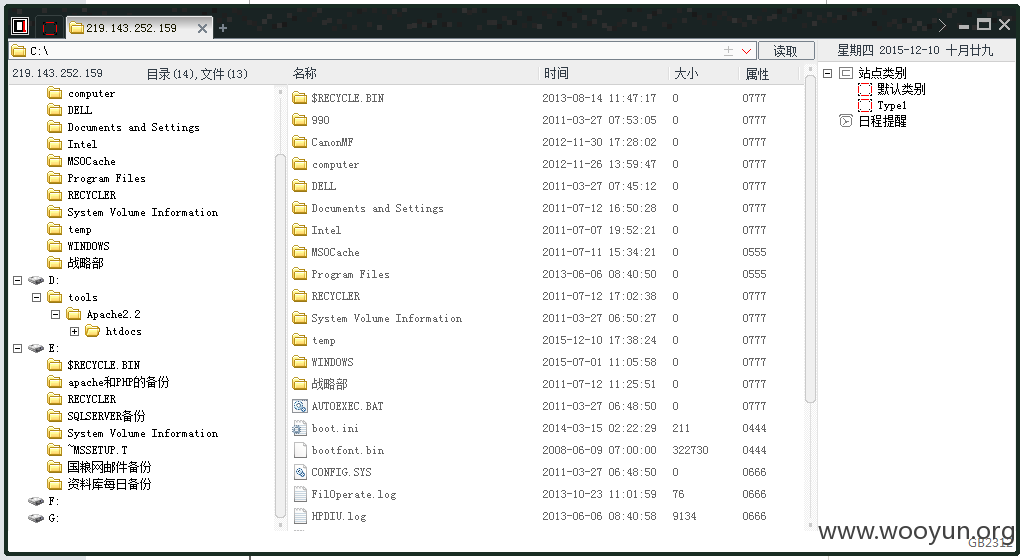
Task: Collapse the tools folder node
Action: (x=37, y=298)
